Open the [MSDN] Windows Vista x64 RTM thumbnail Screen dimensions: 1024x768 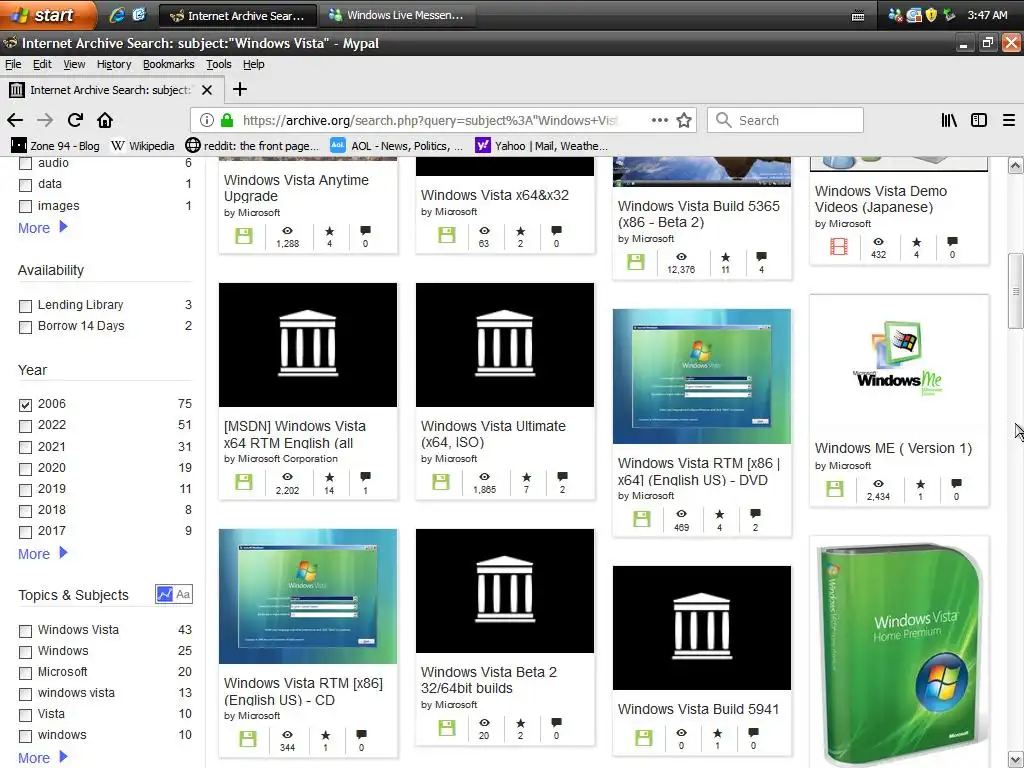coord(308,345)
